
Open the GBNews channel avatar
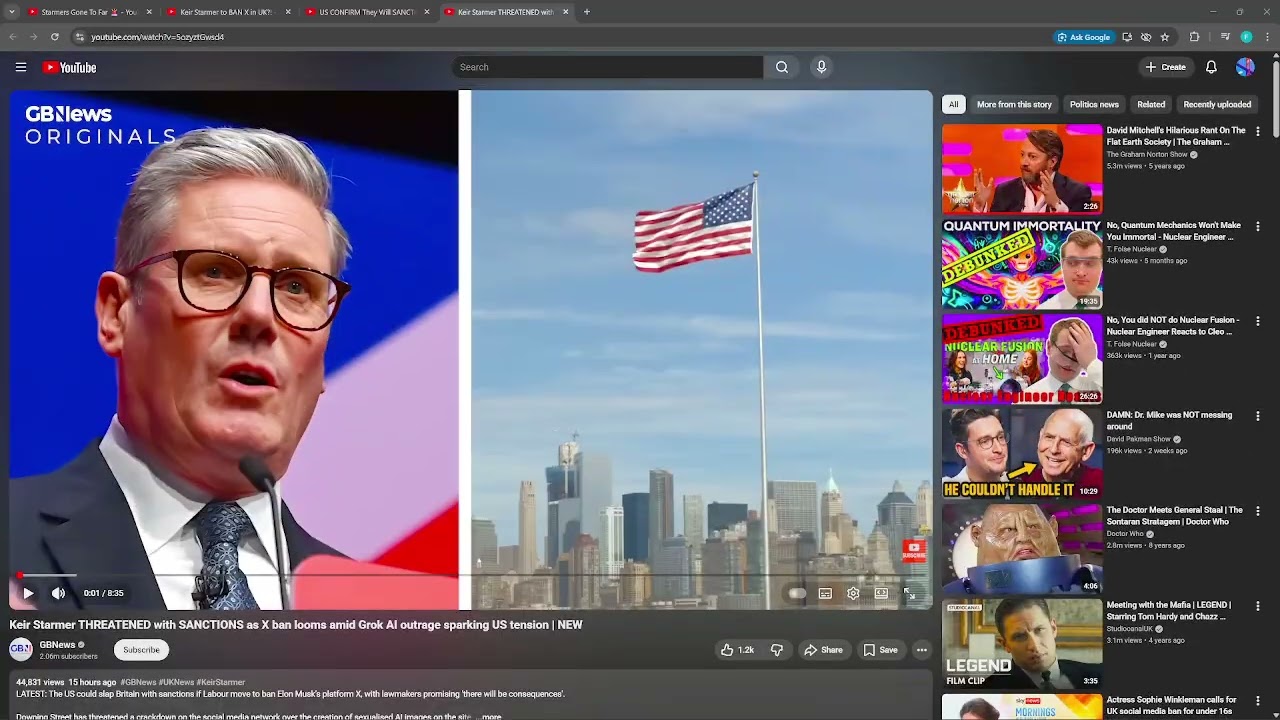[21, 650]
